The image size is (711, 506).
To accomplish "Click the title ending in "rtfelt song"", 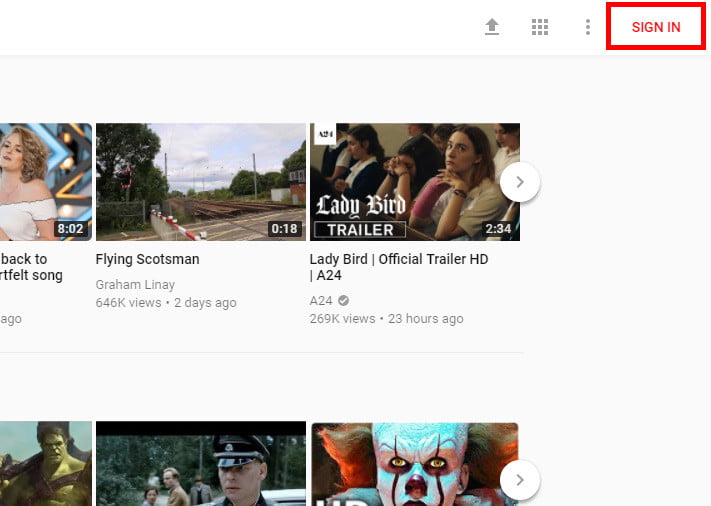I will (x=31, y=275).
